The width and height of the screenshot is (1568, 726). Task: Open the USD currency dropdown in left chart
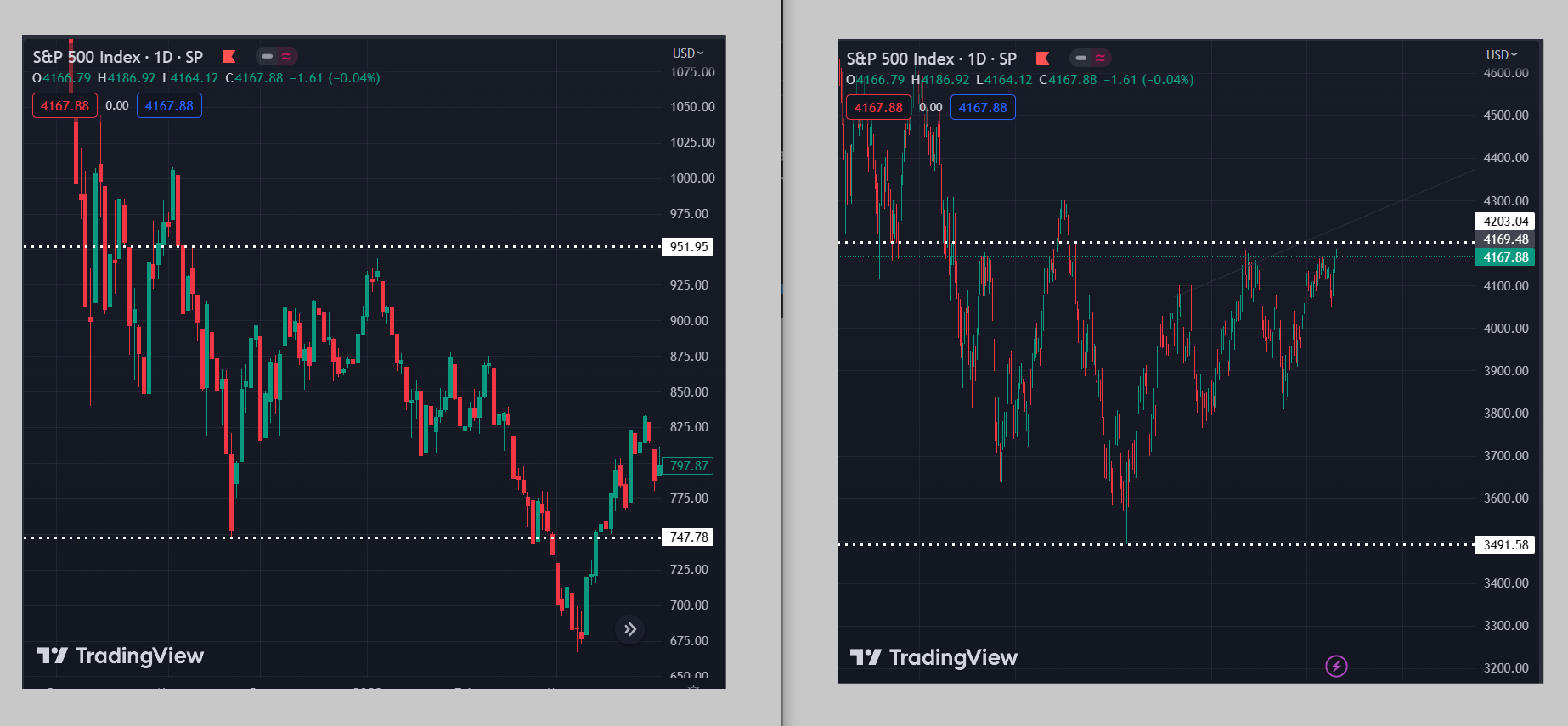(x=687, y=53)
